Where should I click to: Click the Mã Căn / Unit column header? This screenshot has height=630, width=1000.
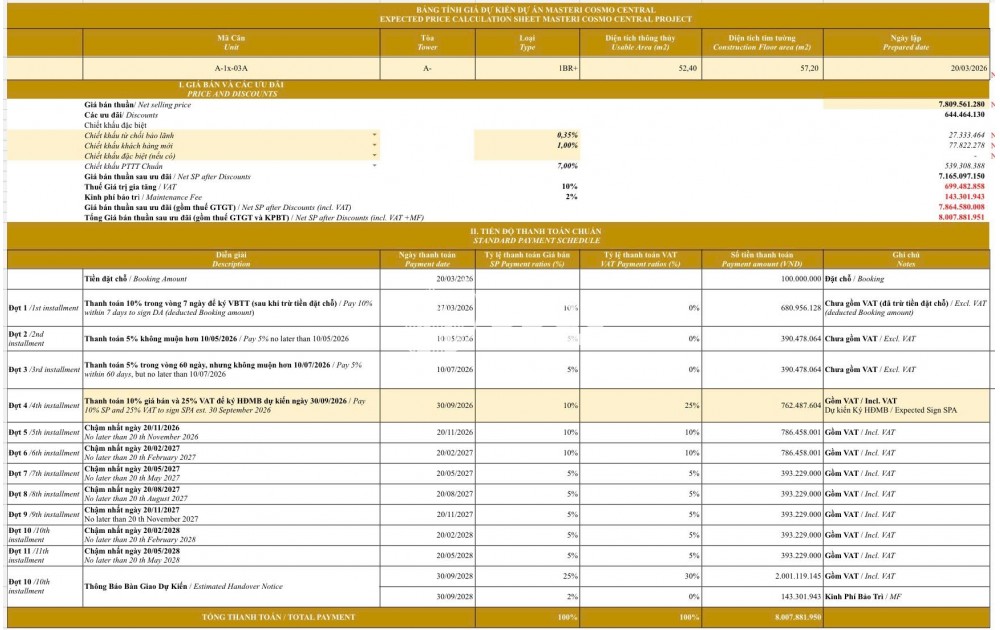coord(232,43)
